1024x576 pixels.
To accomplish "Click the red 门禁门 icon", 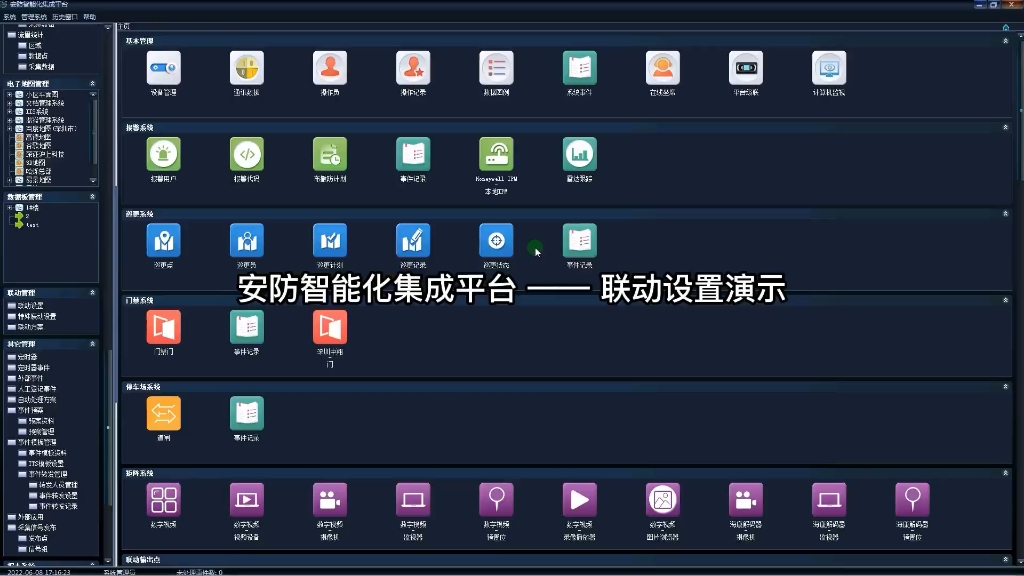I will pos(163,325).
